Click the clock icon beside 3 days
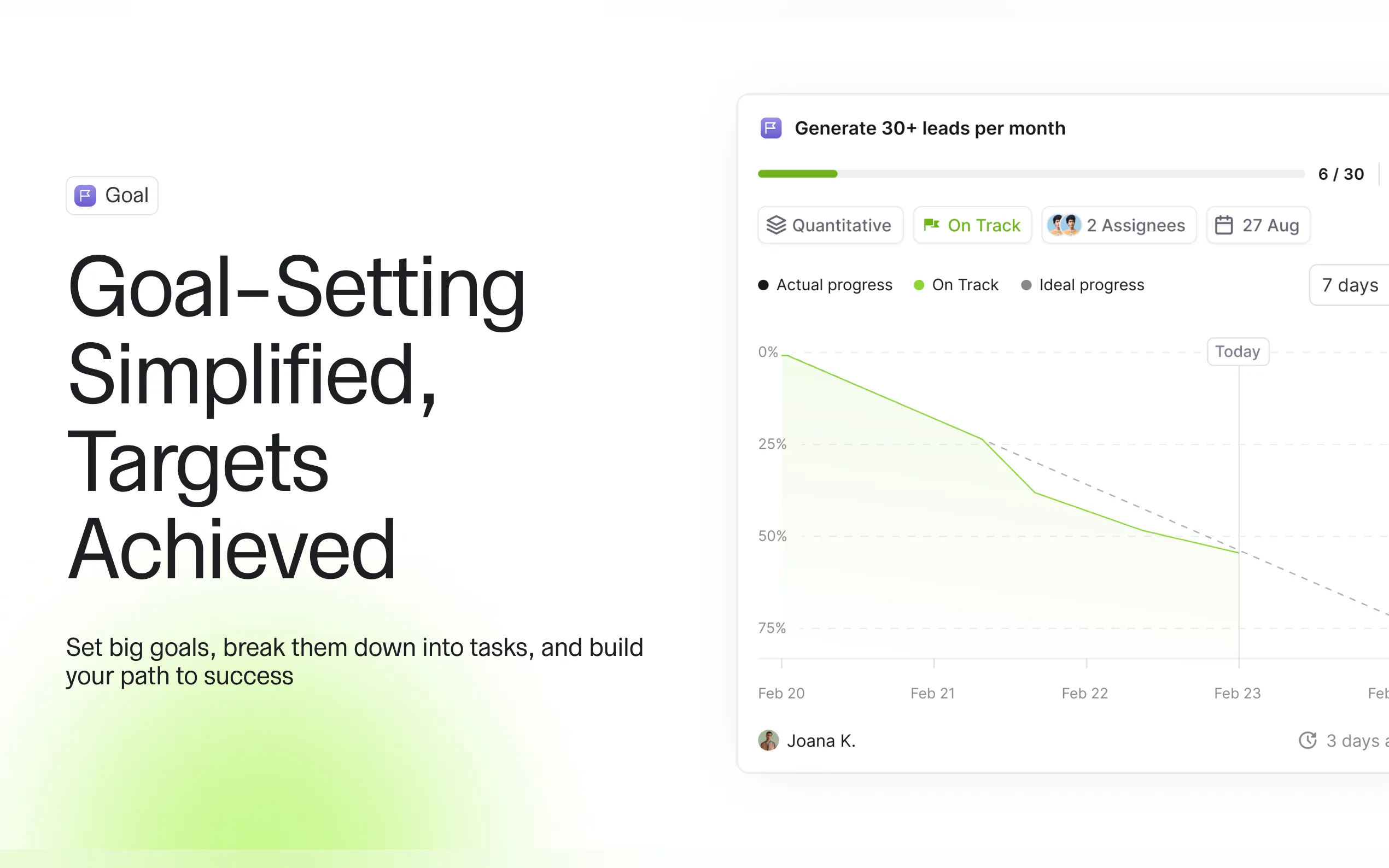Screen dimensions: 1389x868 1308,741
